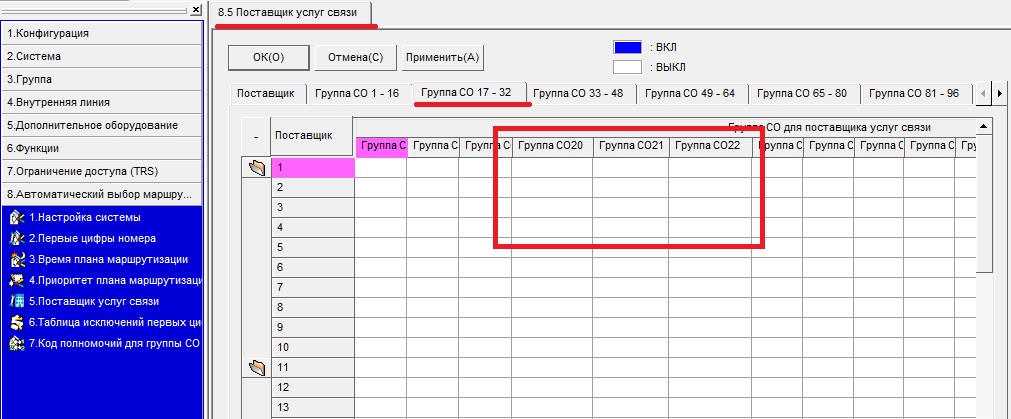Toggle Группа СО20 cell for supplier 1
The height and width of the screenshot is (419, 1011).
coord(552,168)
